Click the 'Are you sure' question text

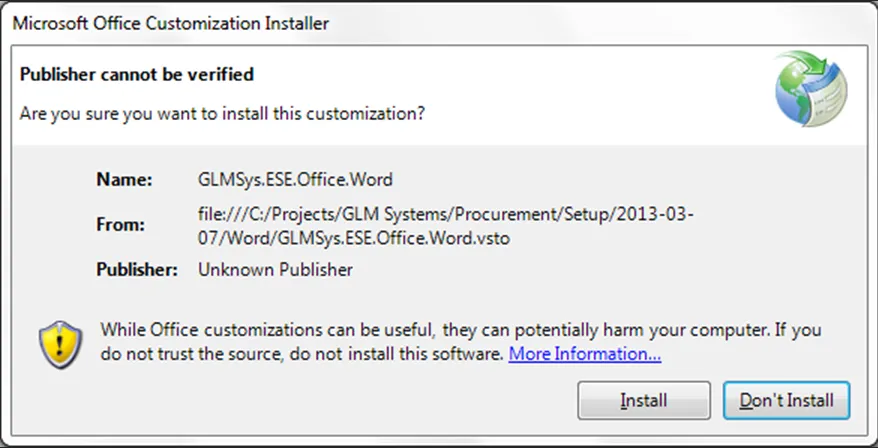tap(222, 114)
